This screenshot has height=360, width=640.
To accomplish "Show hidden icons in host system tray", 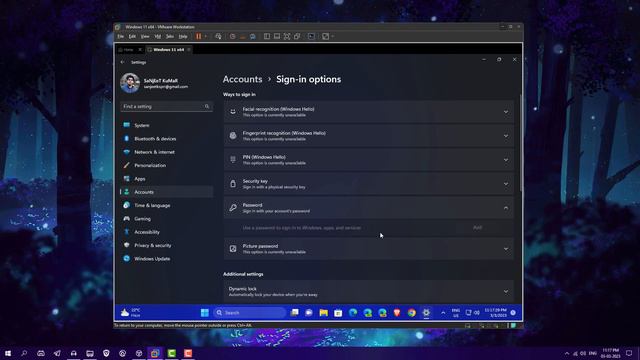I will (567, 353).
